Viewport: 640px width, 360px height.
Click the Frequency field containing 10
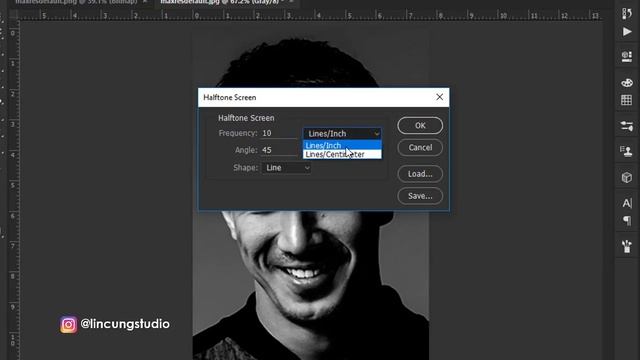pos(279,133)
